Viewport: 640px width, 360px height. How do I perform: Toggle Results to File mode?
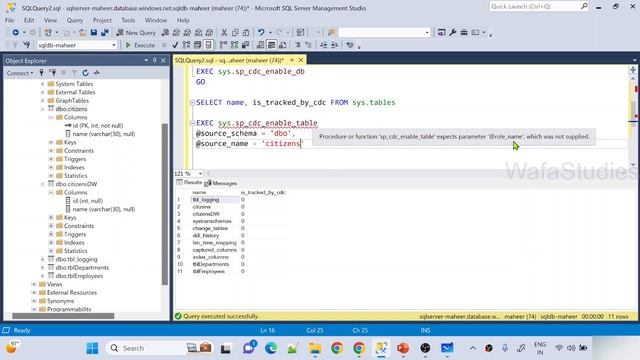click(x=282, y=45)
